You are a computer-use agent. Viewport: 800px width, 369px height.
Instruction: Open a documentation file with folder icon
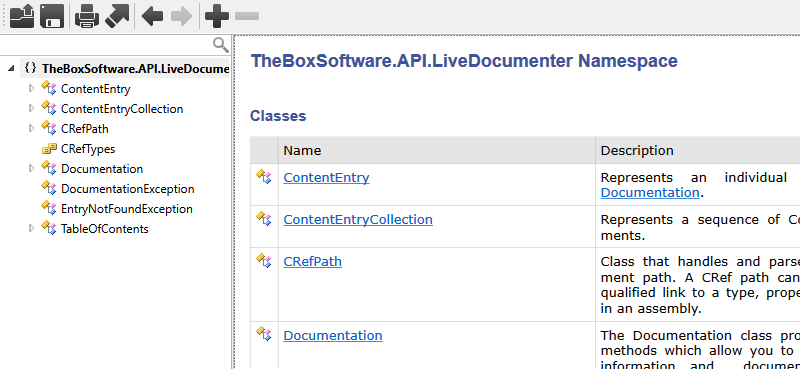coord(22,16)
